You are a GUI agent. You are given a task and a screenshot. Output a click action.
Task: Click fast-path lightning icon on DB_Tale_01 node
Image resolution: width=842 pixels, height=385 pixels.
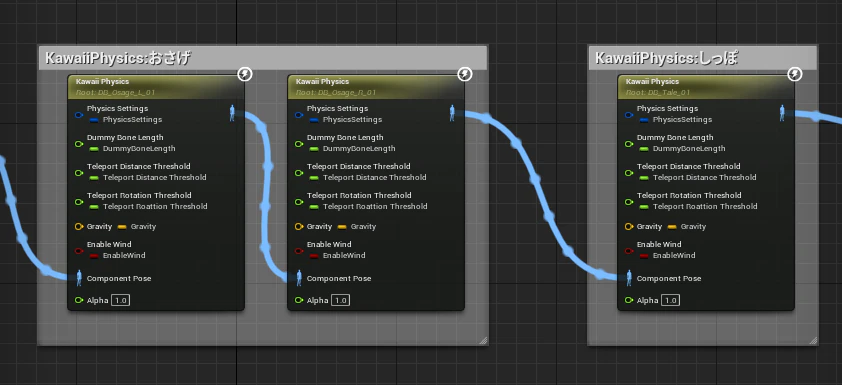[795, 74]
